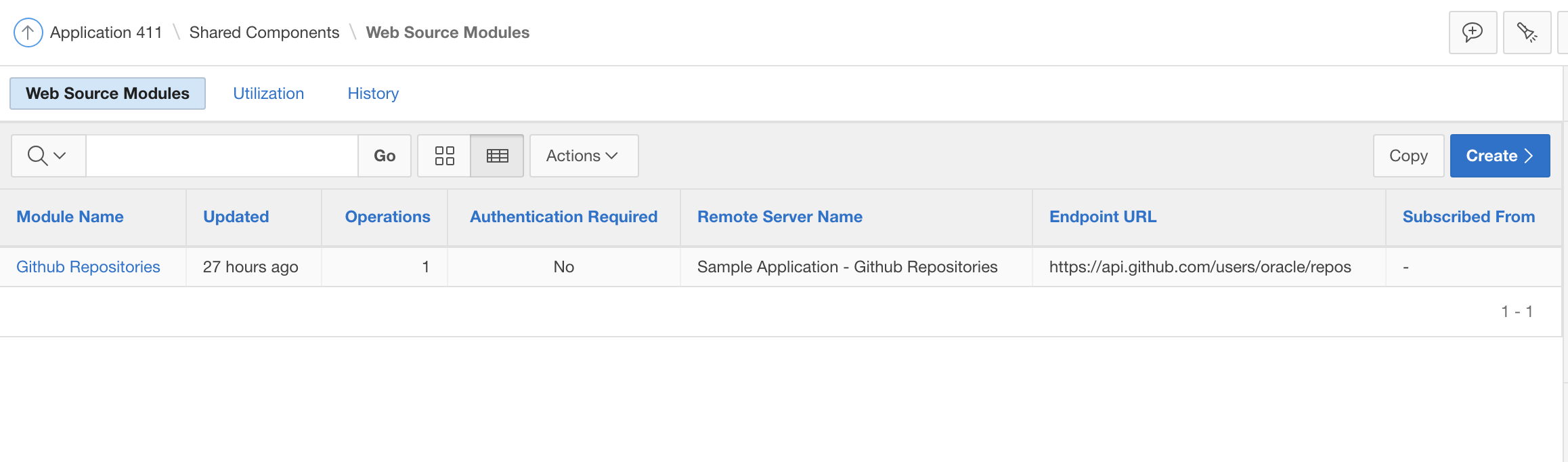Click the up-arrow icon beside Application 411
This screenshot has height=462, width=1568.
point(28,32)
